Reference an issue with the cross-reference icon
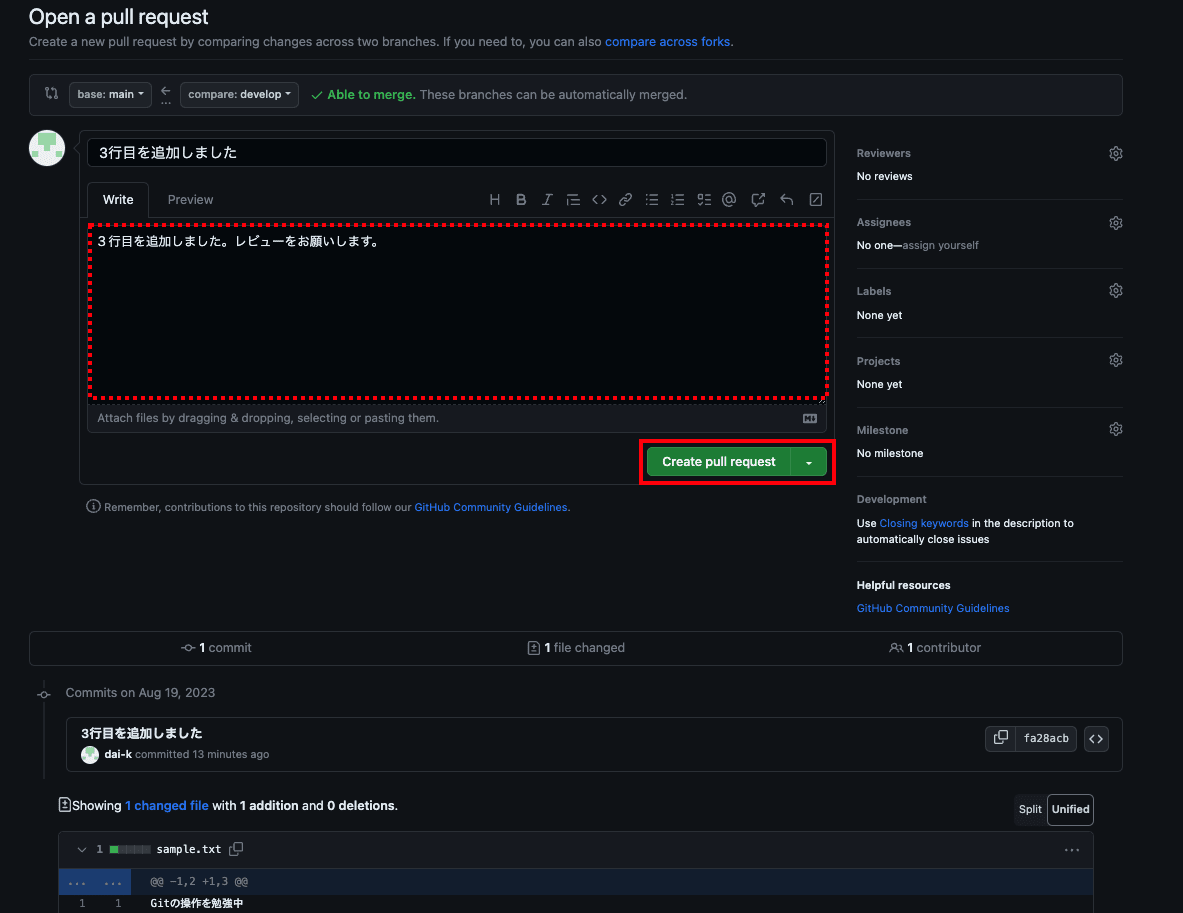 (758, 199)
